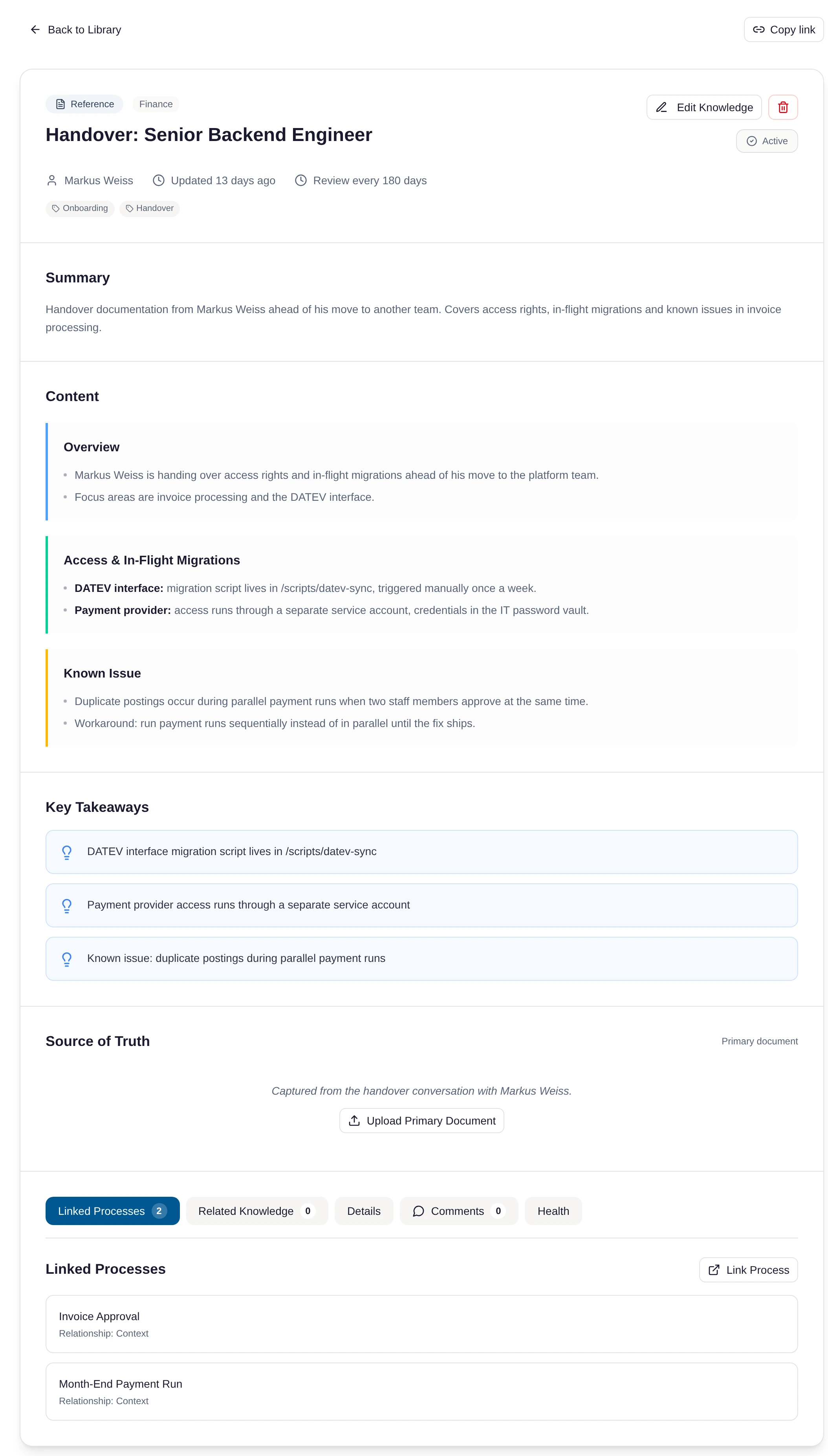Open the Invoice Approval linked process

(421, 1324)
